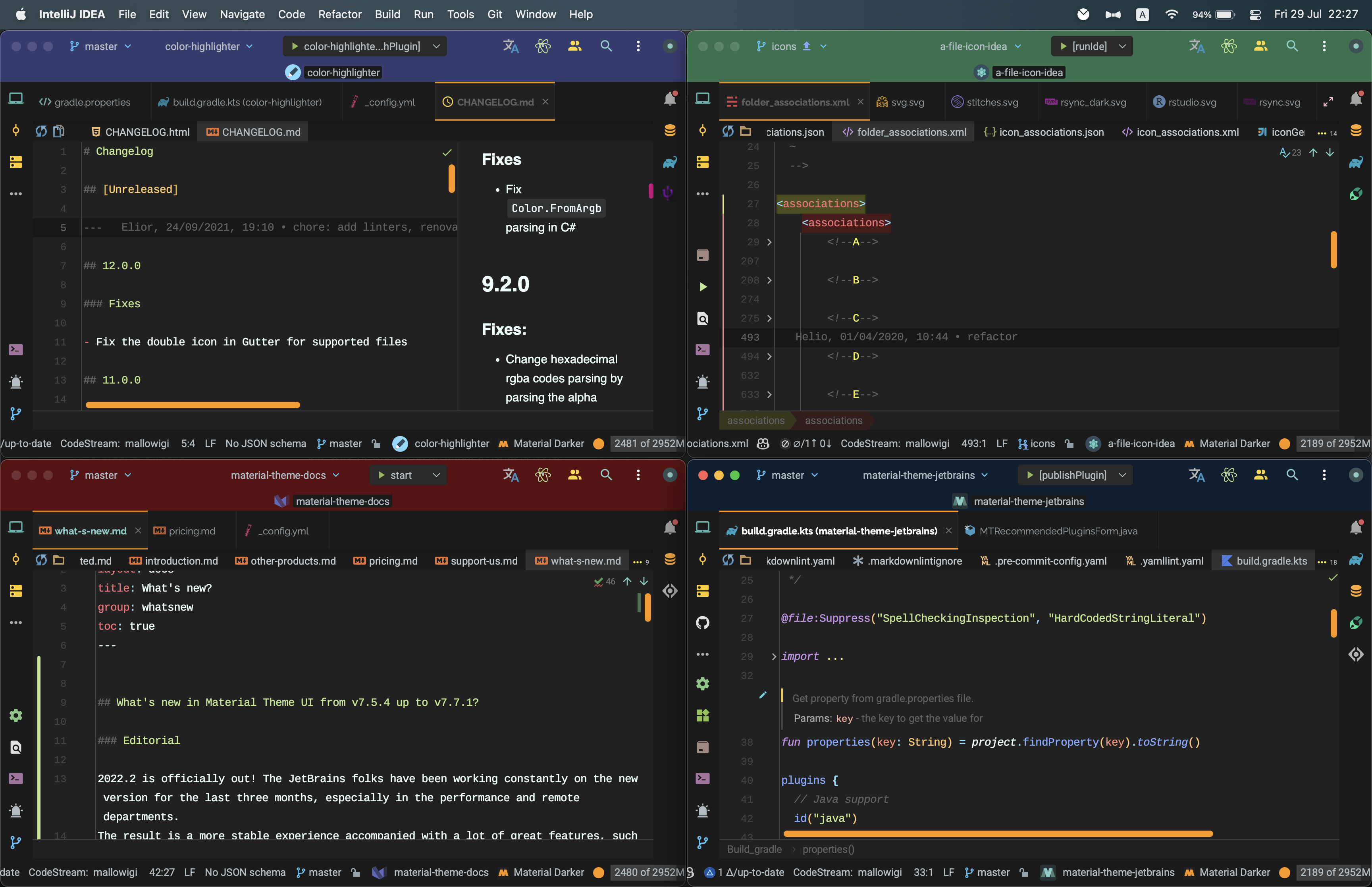This screenshot has width=1372, height=887.
Task: Open the Git tool window via branch icon bottom-left
Action: click(x=15, y=414)
